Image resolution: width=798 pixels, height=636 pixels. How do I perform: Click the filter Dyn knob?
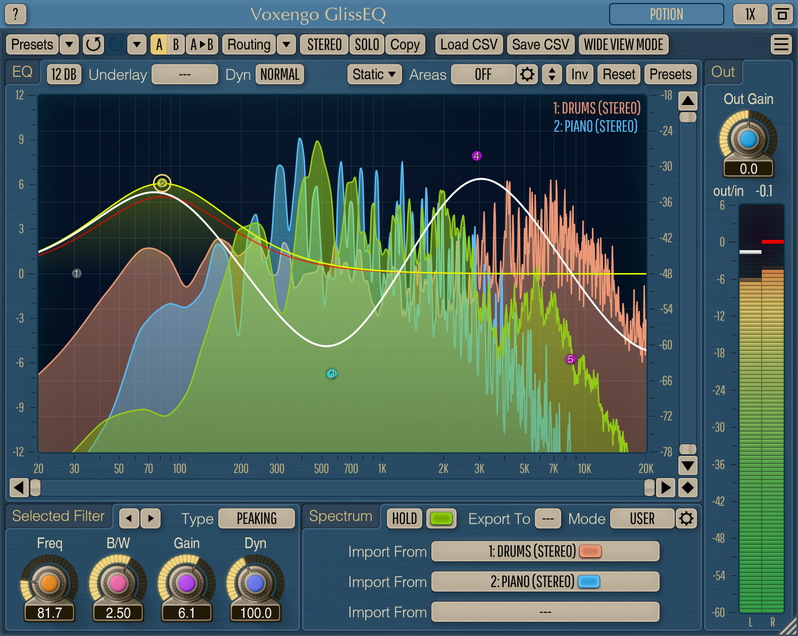255,583
